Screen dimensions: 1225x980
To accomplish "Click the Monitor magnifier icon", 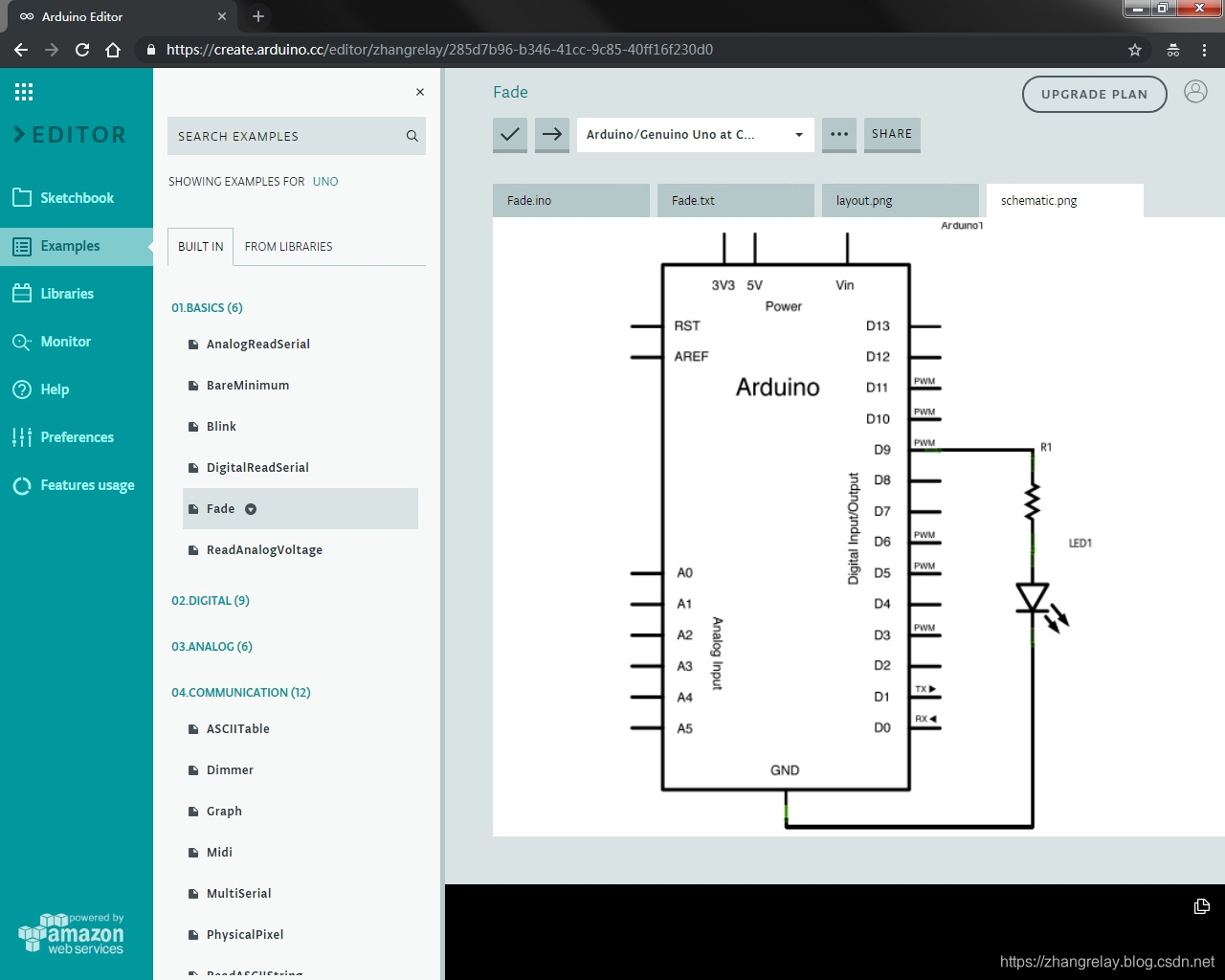I will 22,342.
